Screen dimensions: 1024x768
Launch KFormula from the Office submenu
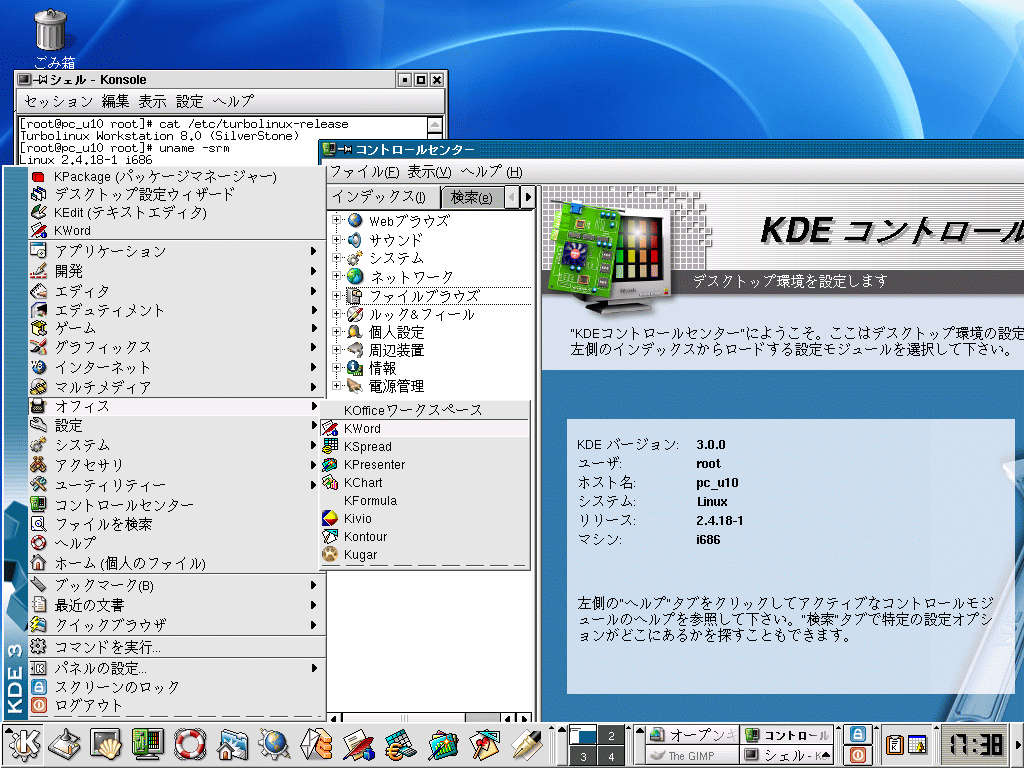coord(424,501)
